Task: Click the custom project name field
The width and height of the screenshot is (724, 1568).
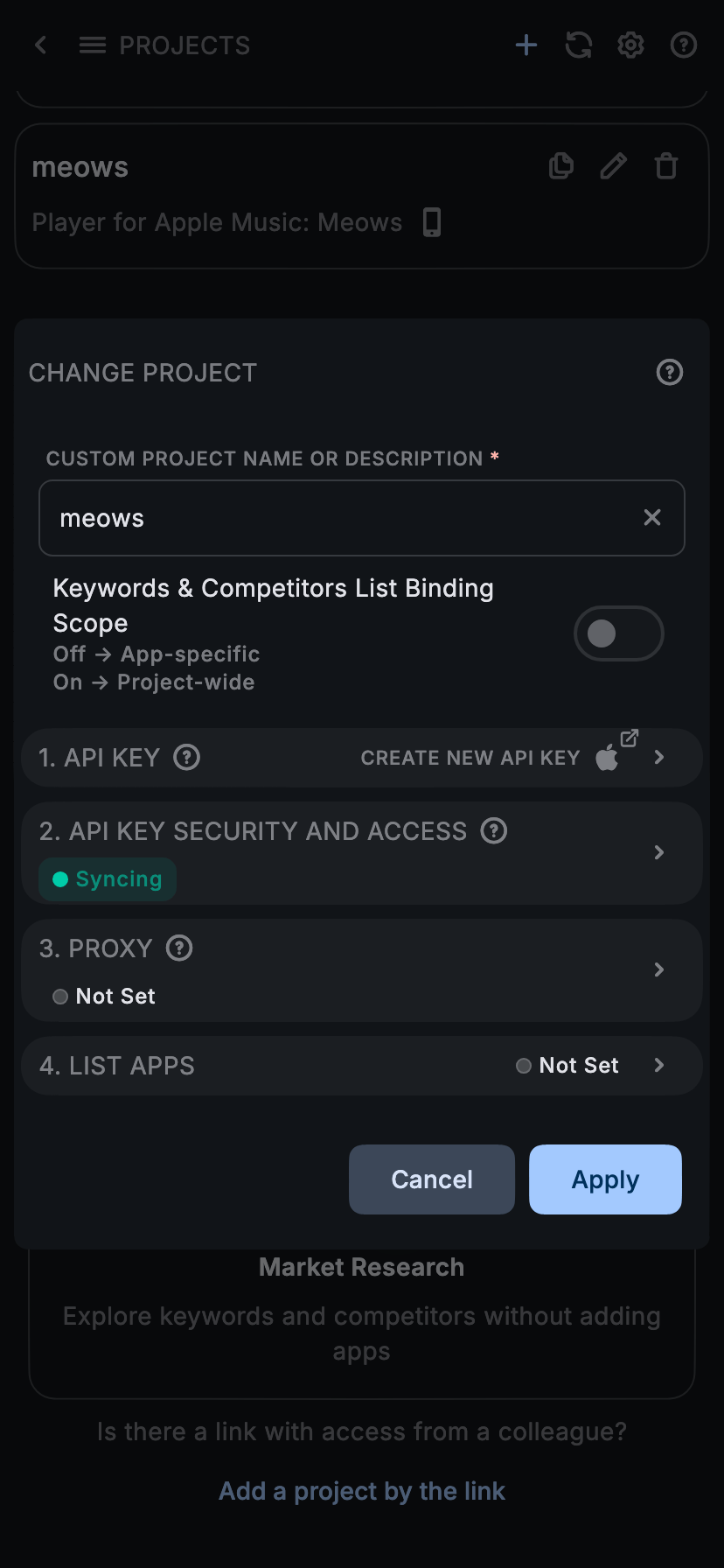Action: 341,518
